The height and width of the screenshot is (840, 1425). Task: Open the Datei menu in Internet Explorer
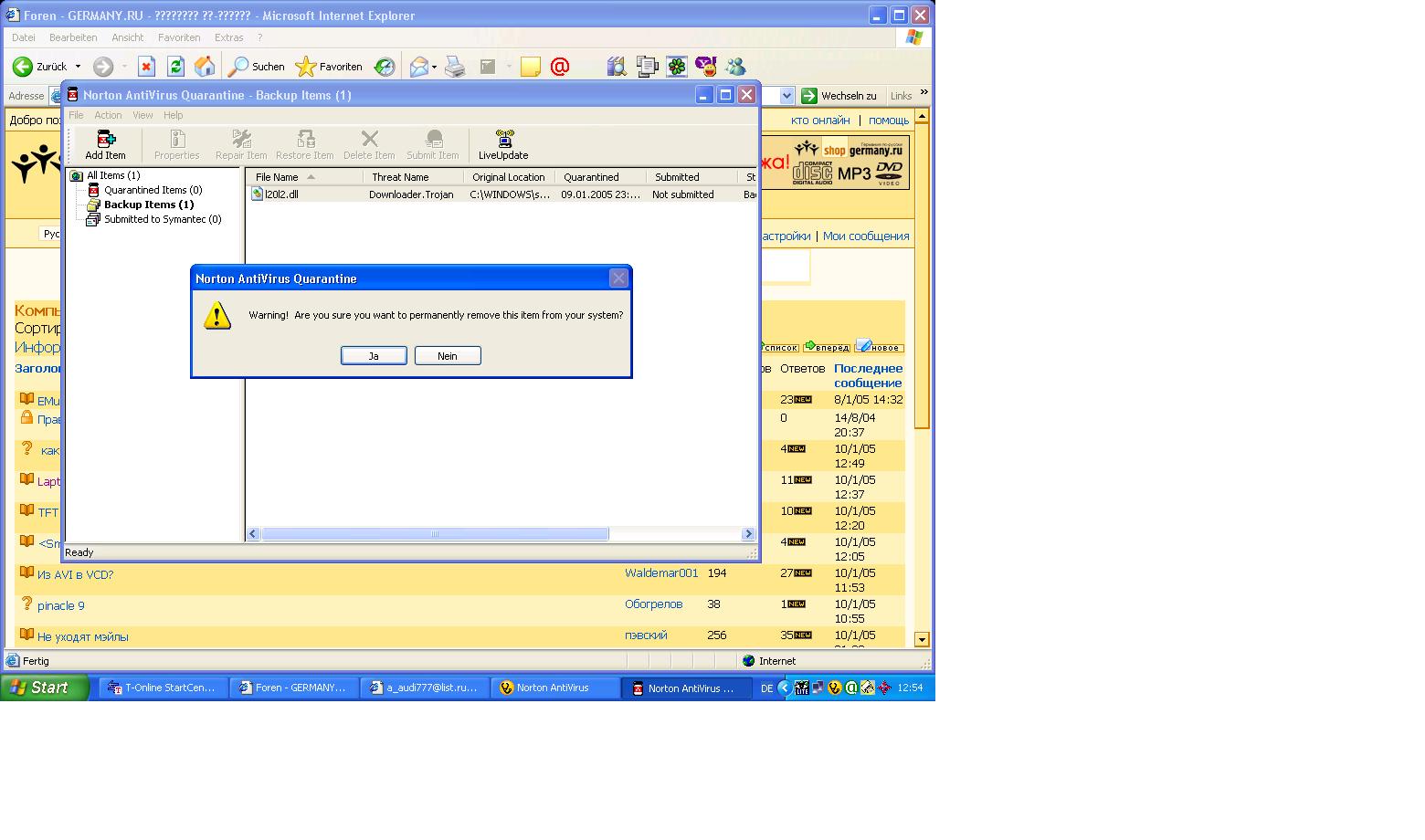(24, 37)
